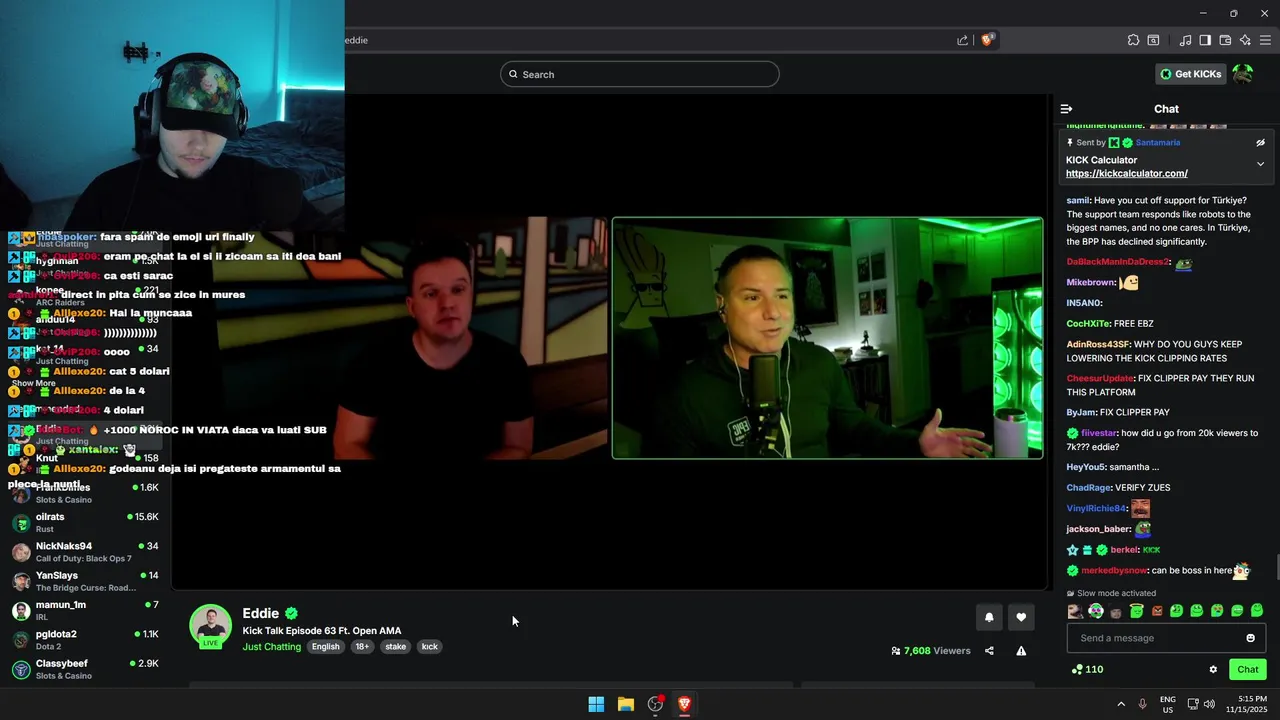Click username fiivestar in chat
The height and width of the screenshot is (720, 1280).
1098,433
